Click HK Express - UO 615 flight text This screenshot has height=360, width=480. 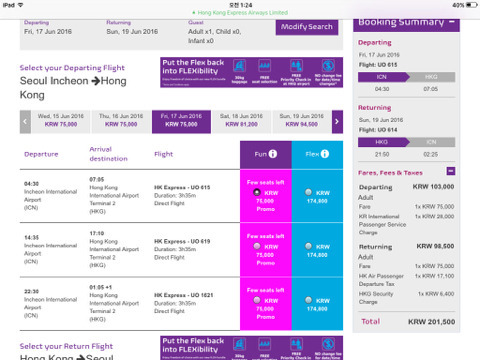182,187
